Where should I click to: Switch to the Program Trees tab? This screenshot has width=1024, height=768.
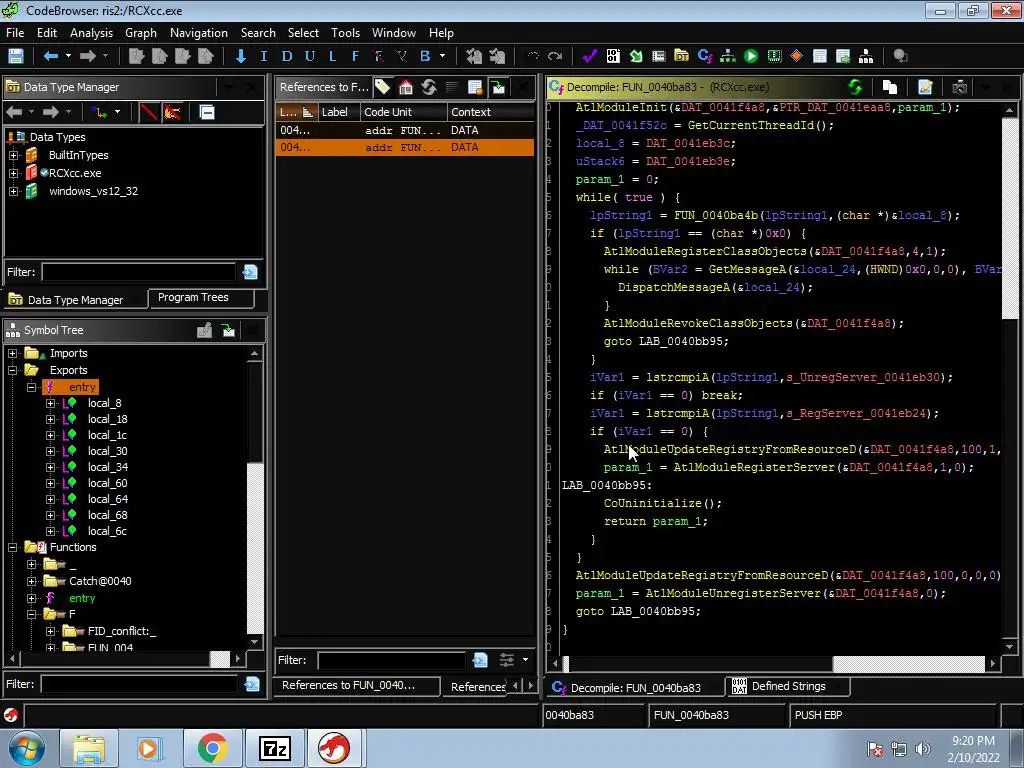(200, 298)
